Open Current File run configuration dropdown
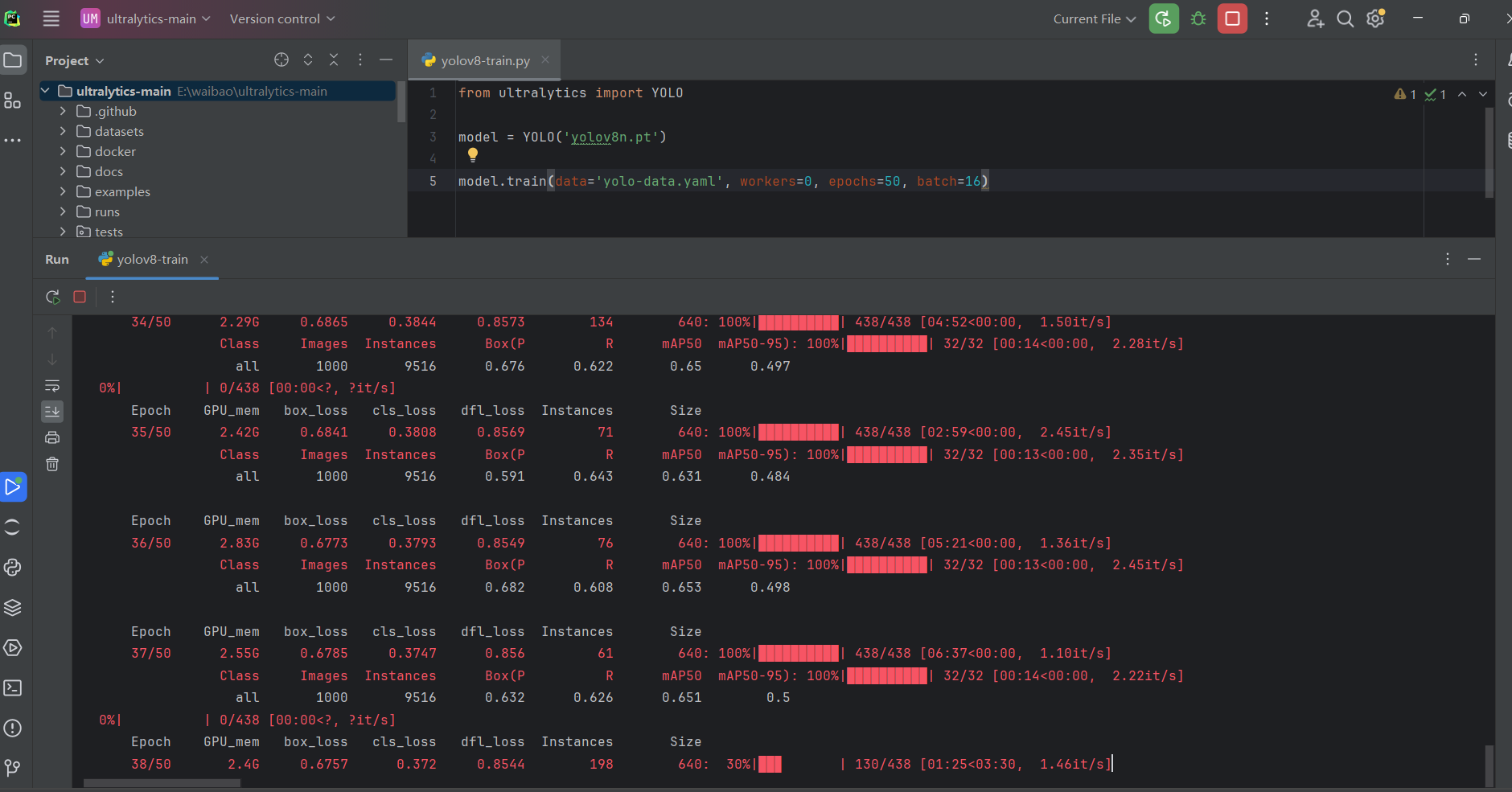The image size is (1512, 792). (1095, 18)
